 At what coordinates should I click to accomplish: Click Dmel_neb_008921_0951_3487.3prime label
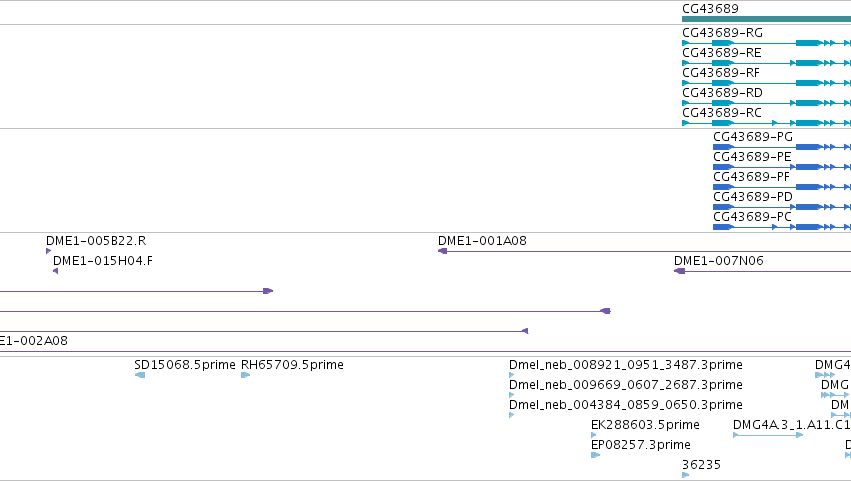click(626, 365)
